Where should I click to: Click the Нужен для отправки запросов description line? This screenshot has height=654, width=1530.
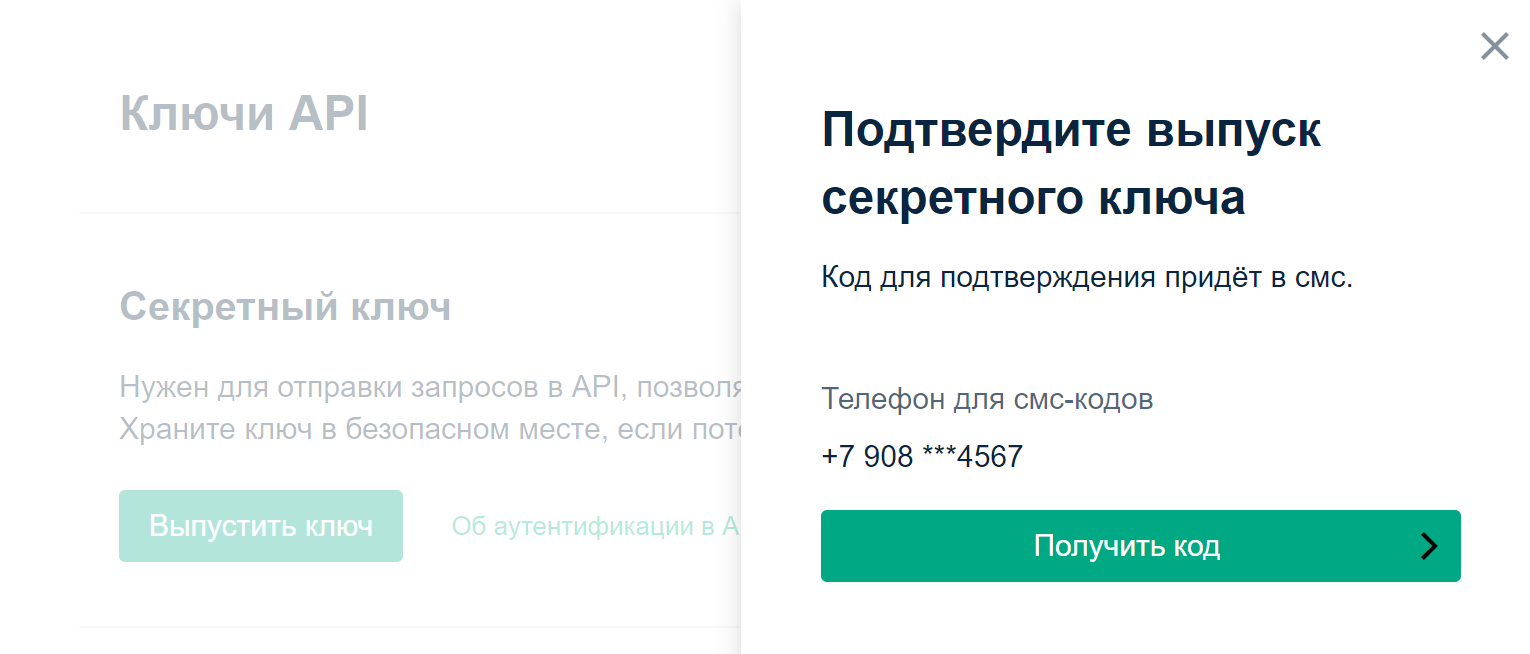[430, 387]
